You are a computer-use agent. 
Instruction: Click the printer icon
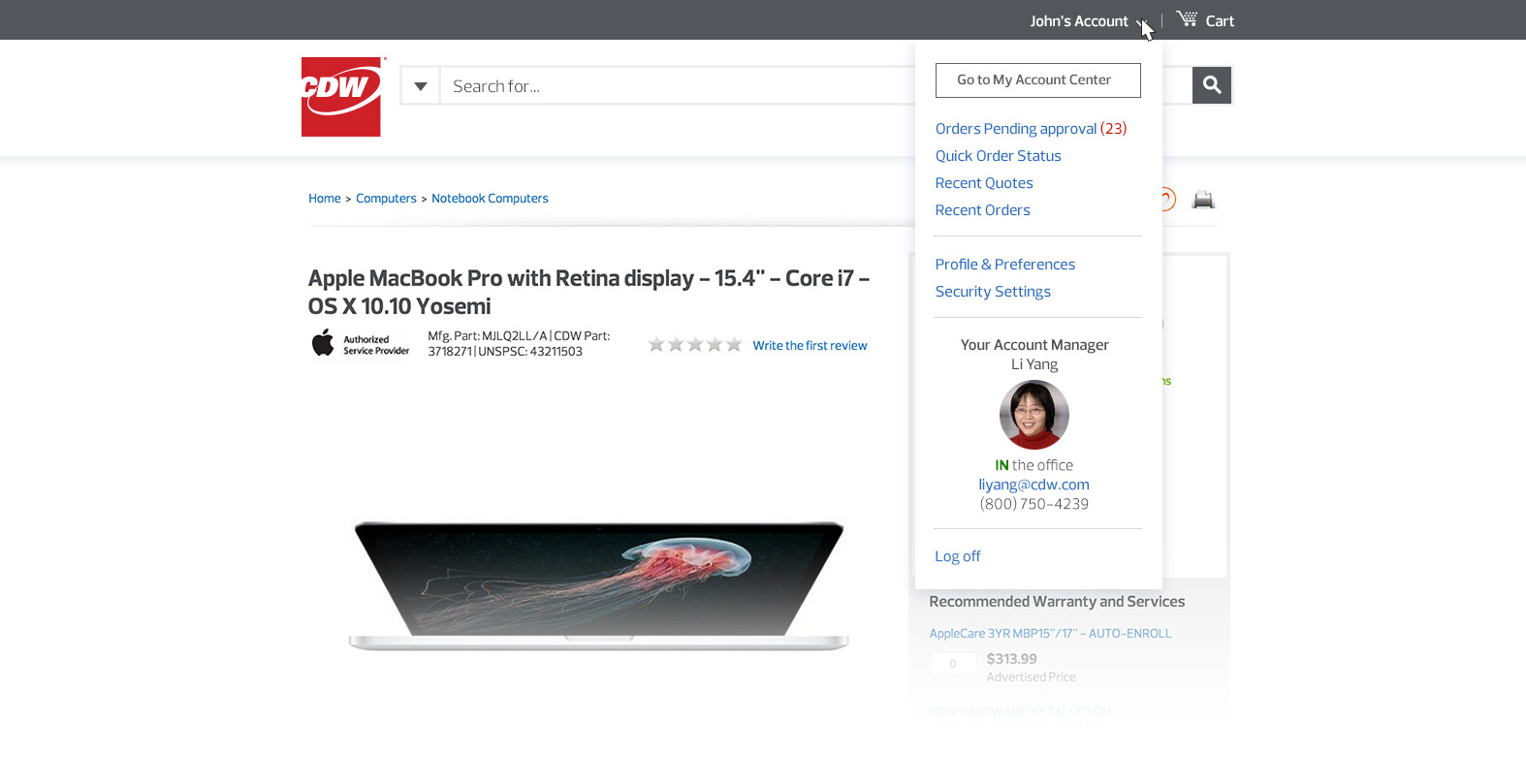[1203, 200]
